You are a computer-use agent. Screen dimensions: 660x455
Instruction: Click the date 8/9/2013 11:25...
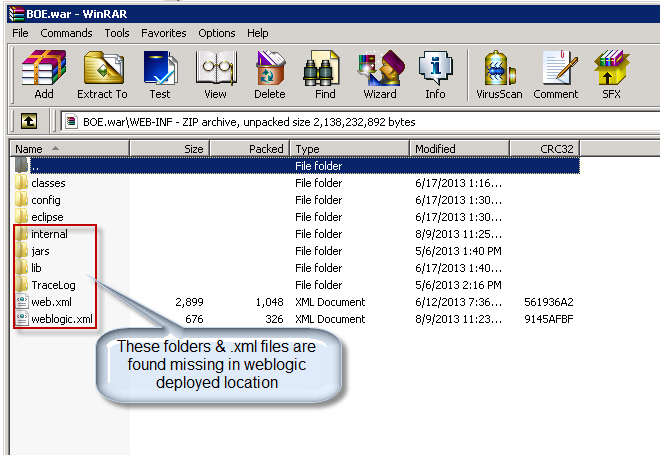pos(458,234)
